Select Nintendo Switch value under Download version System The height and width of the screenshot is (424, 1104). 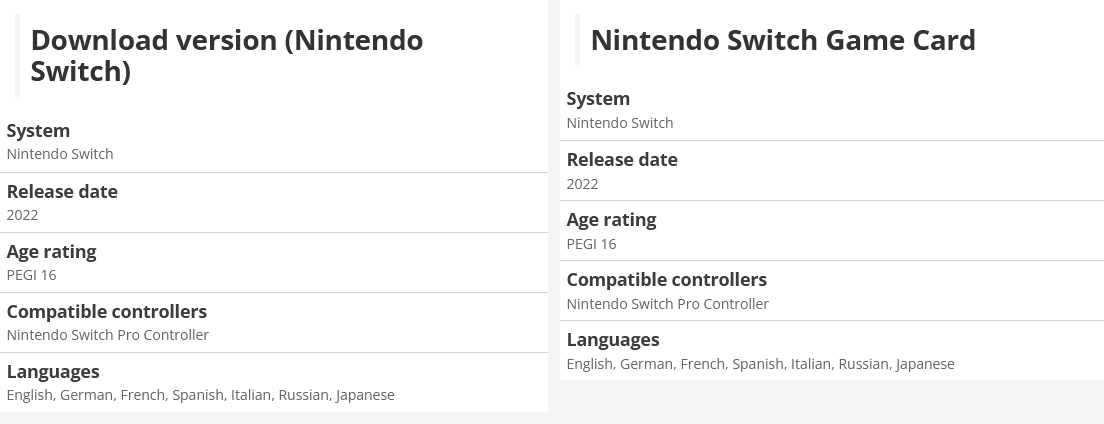tap(60, 154)
